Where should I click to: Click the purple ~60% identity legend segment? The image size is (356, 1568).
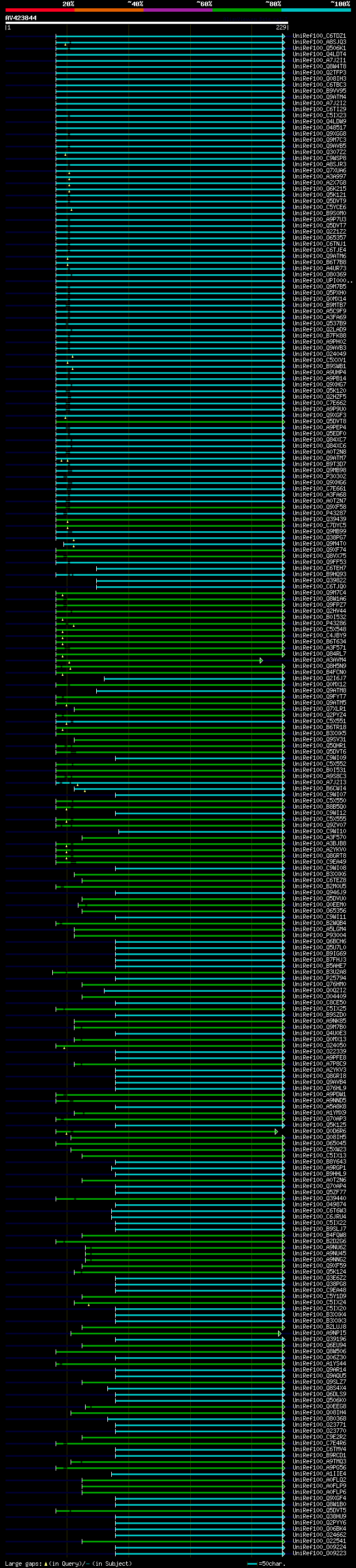[x=177, y=10]
